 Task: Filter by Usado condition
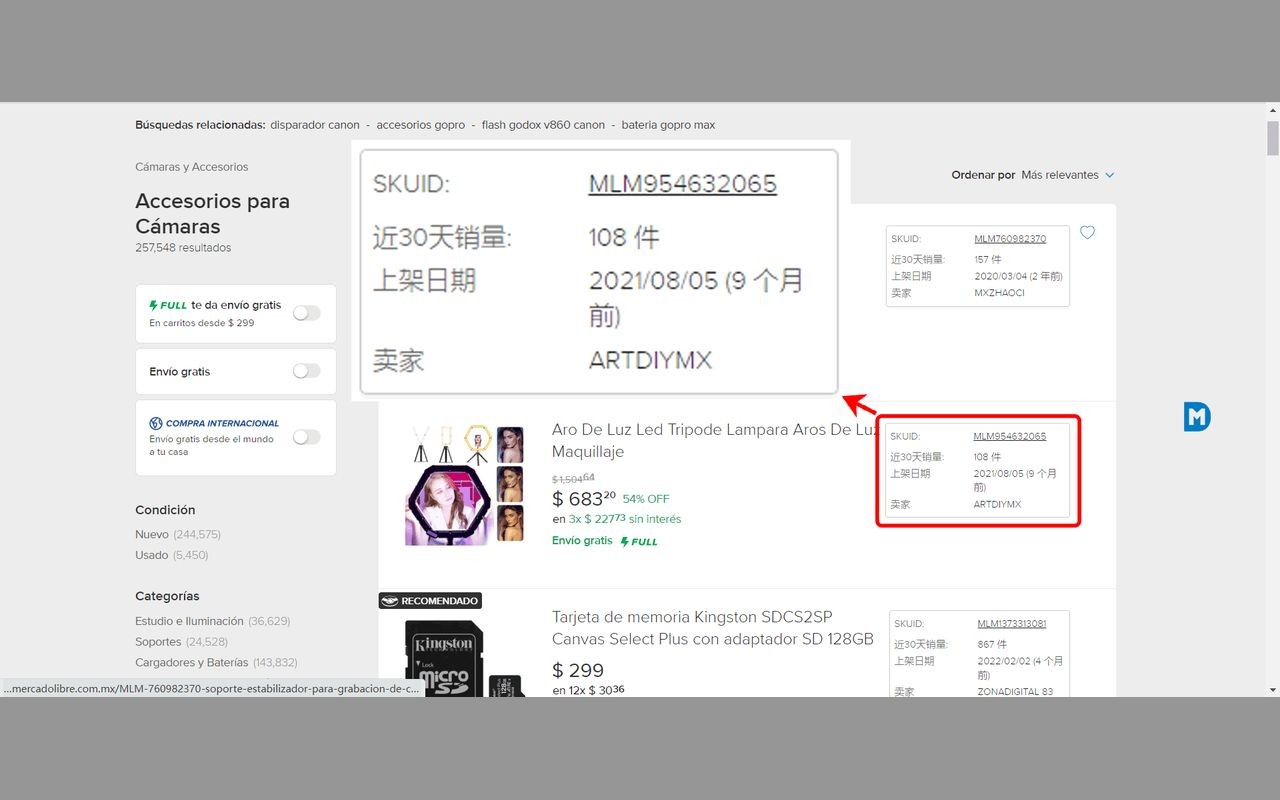(152, 555)
